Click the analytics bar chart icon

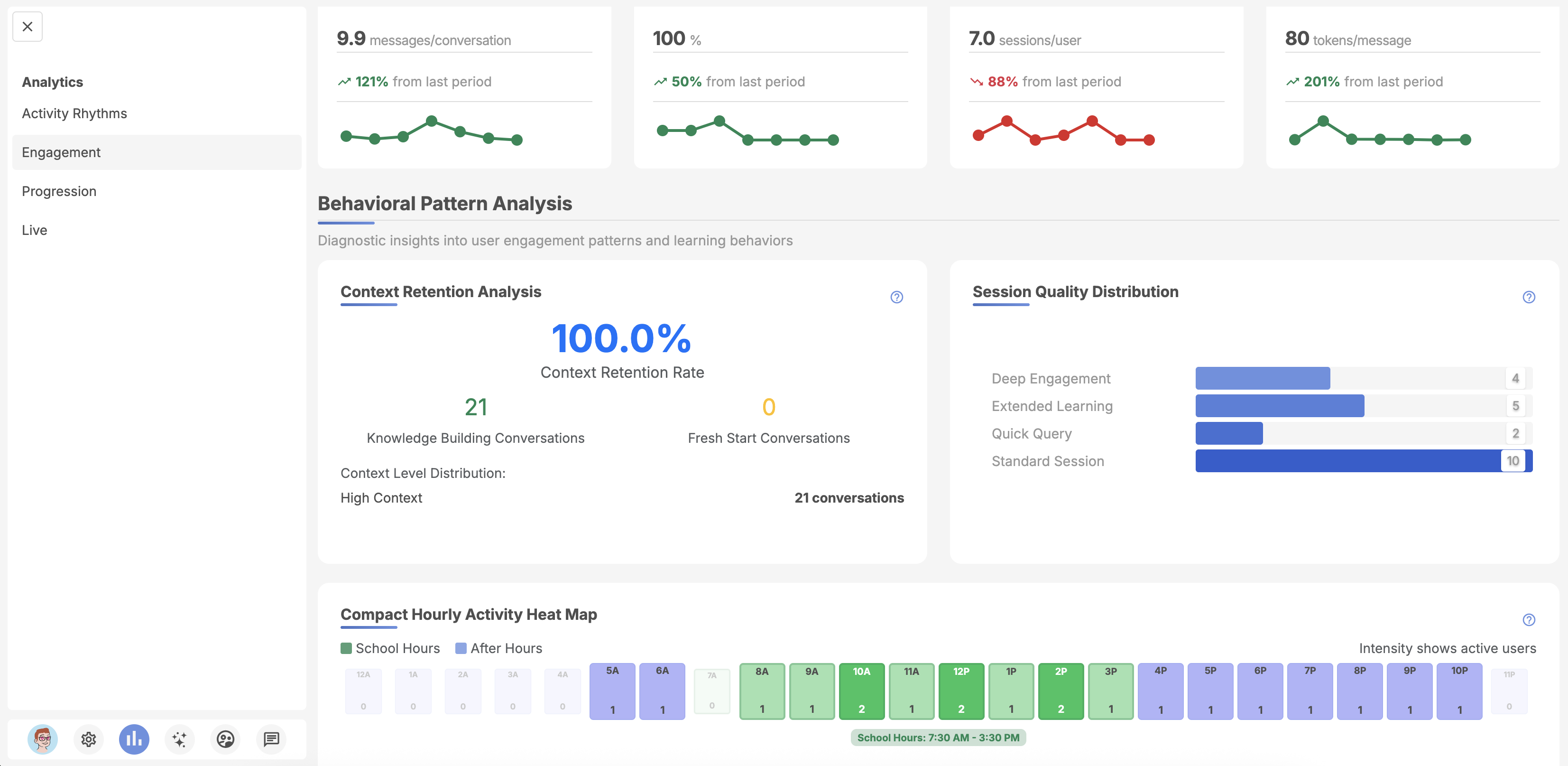coord(134,738)
